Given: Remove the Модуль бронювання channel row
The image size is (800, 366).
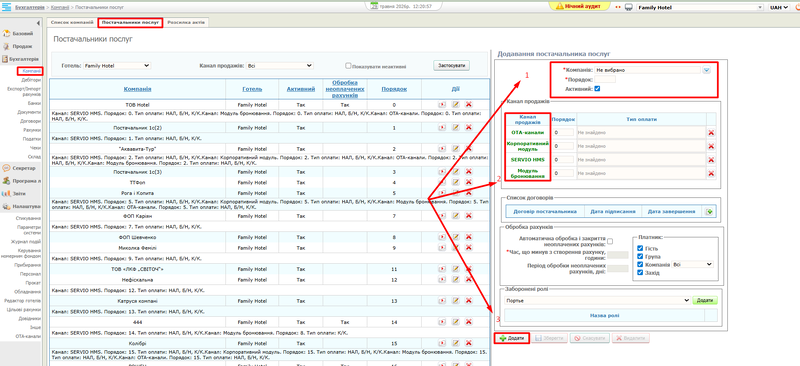Looking at the screenshot, I should click(711, 174).
